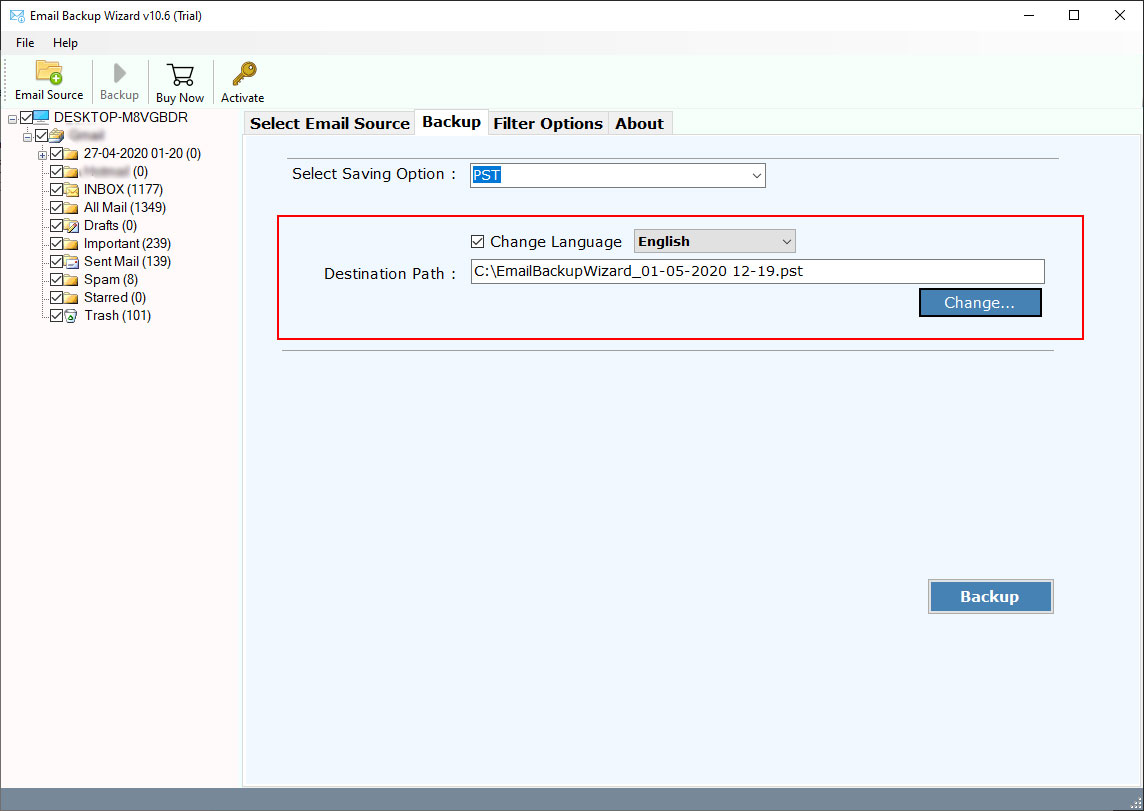This screenshot has width=1144, height=811.
Task: Click the Drafts folder icon
Action: tap(71, 225)
